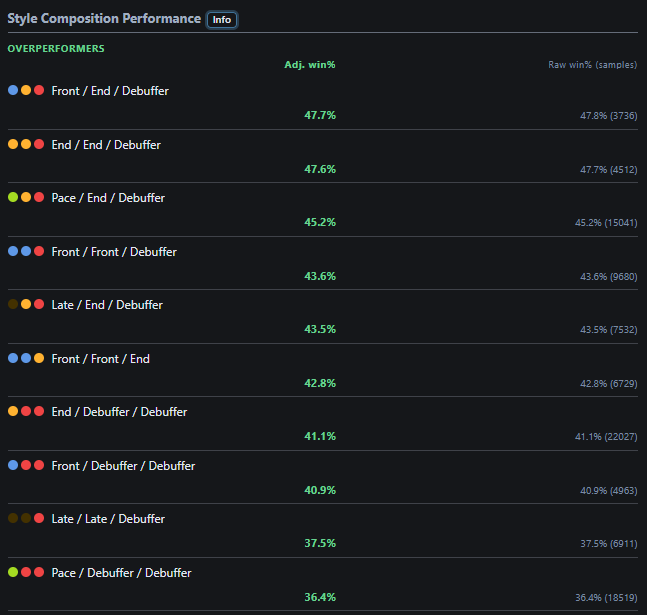Click green Pace dot in Pace / End / Debuffer
Viewport: 647px width, 615px height.
point(13,197)
